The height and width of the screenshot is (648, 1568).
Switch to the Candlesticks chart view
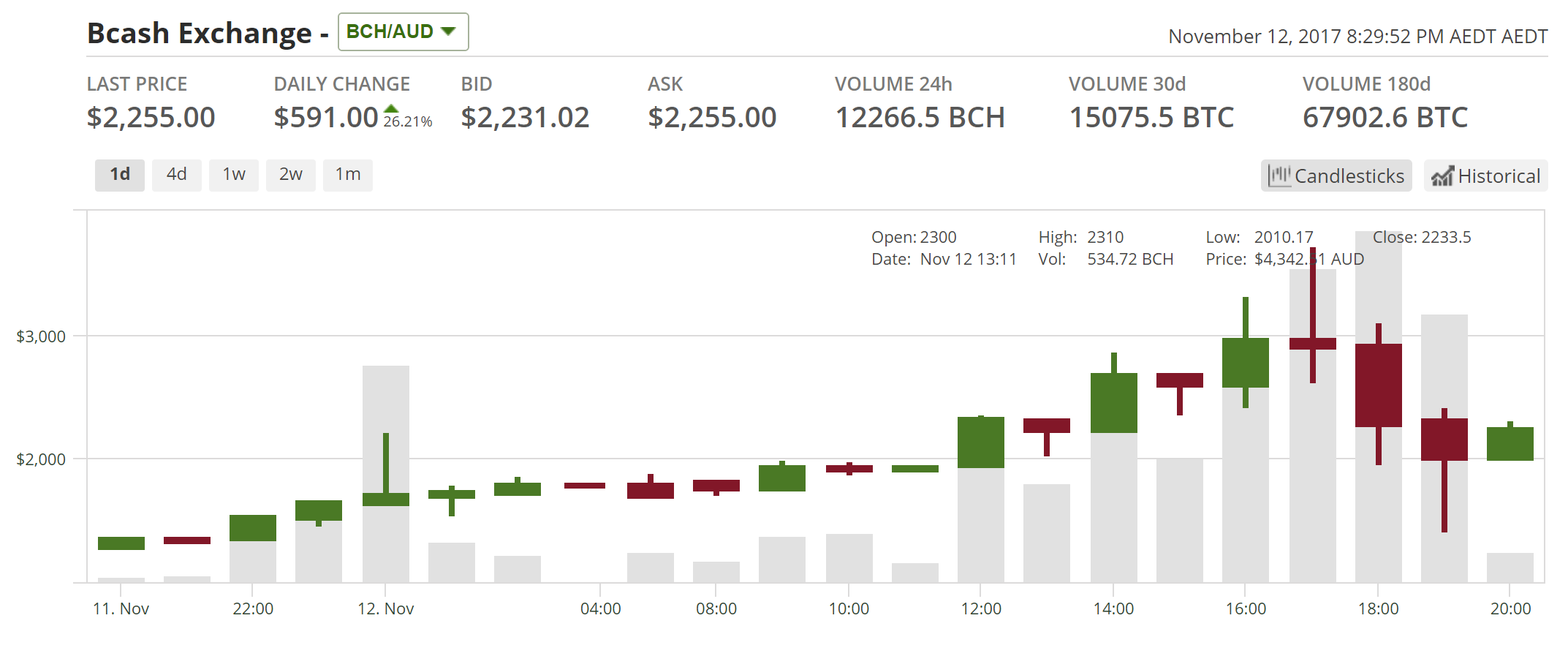1336,176
